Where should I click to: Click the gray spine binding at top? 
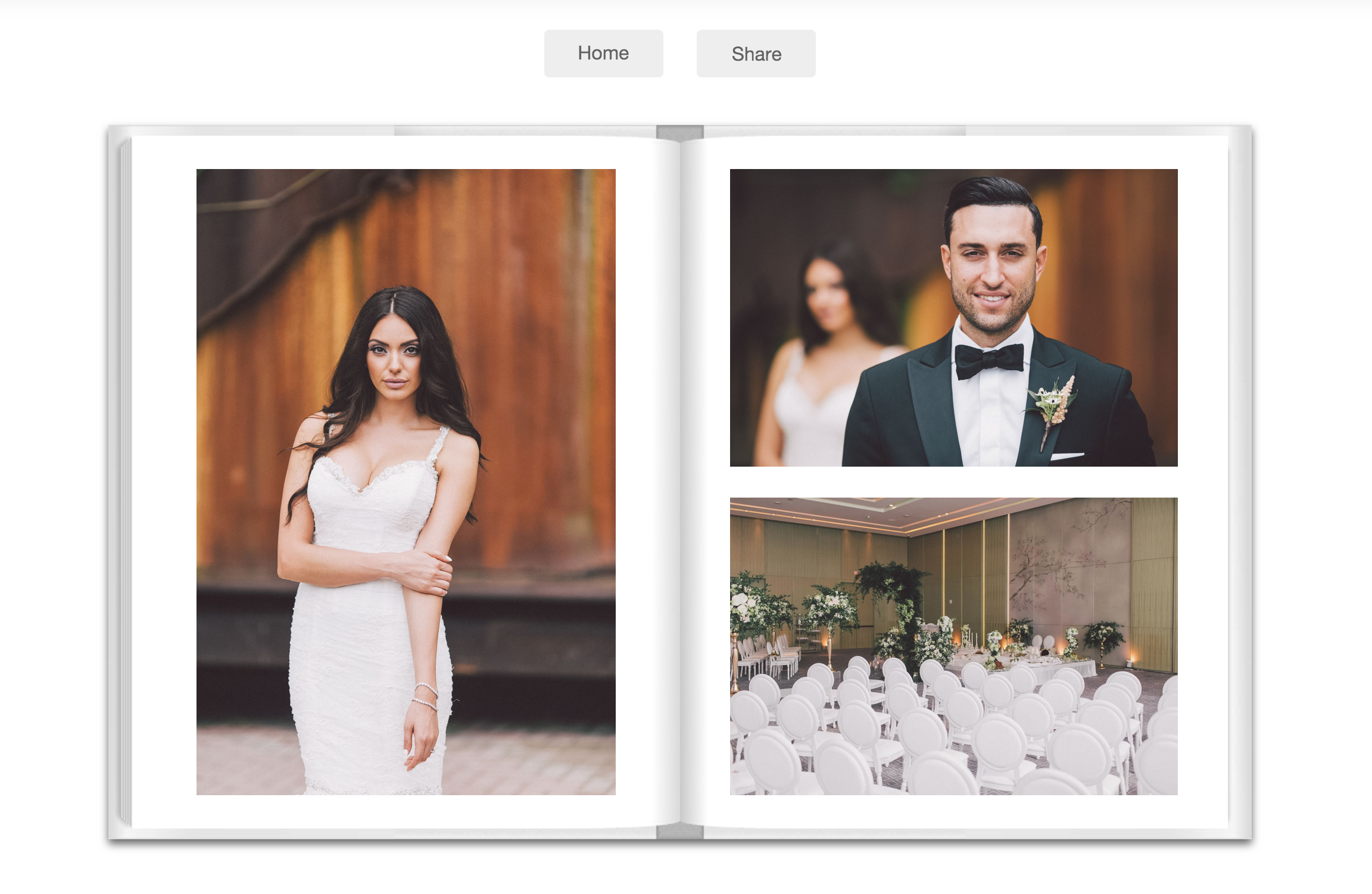(x=679, y=132)
